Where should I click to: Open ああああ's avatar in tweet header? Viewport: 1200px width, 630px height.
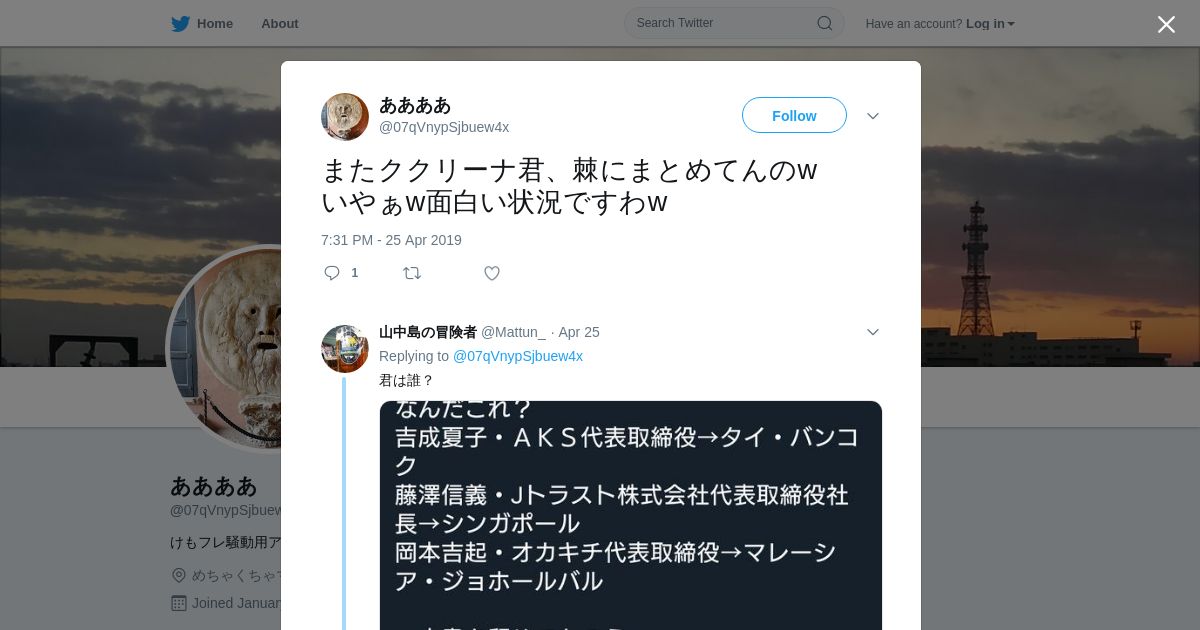345,117
